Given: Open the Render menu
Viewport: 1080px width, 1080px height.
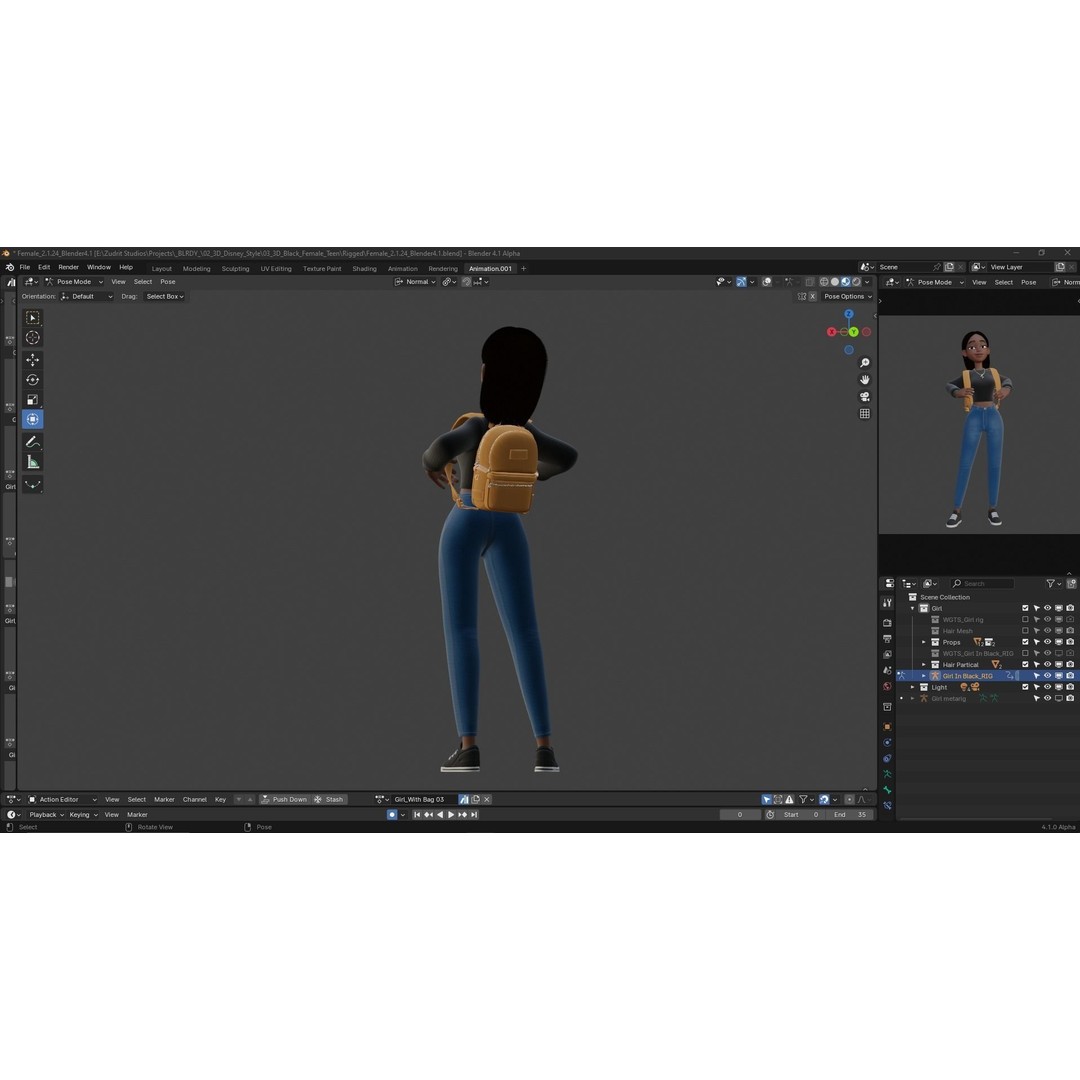Looking at the screenshot, I should [68, 267].
